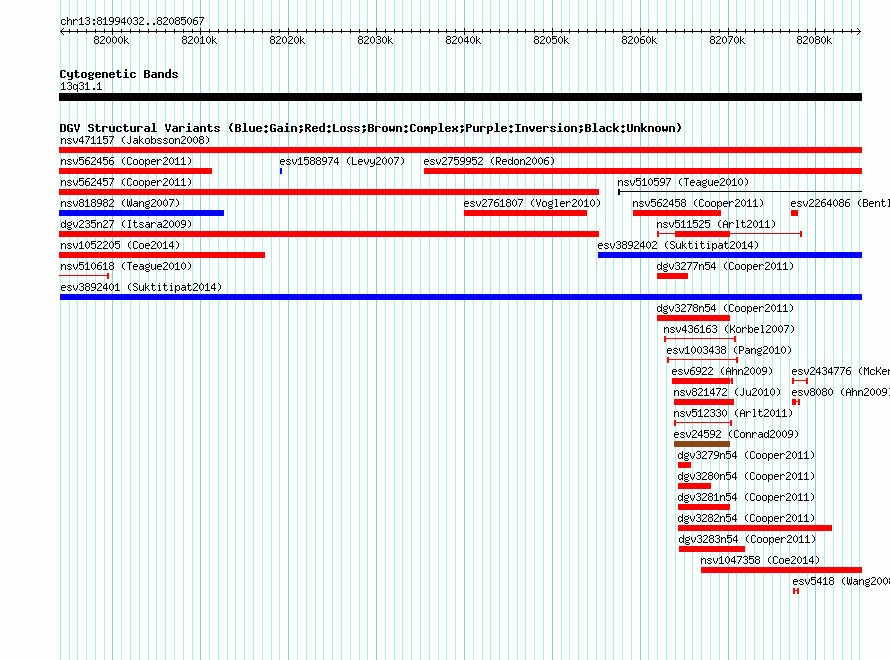The width and height of the screenshot is (890, 660).
Task: Click the red nsv562458 loss bar
Action: coord(677,213)
